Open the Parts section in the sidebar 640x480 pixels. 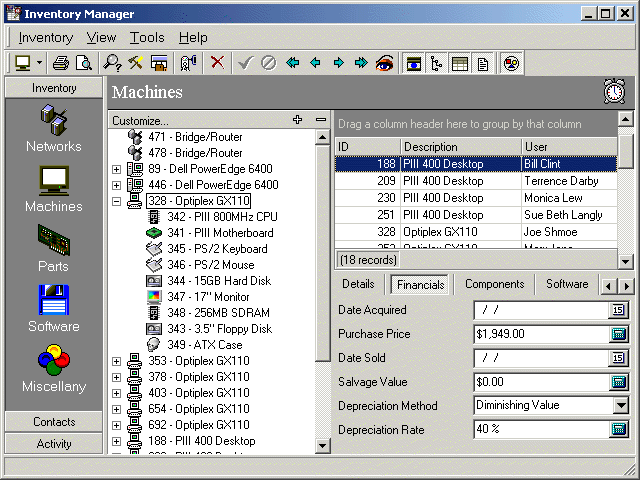tap(53, 248)
